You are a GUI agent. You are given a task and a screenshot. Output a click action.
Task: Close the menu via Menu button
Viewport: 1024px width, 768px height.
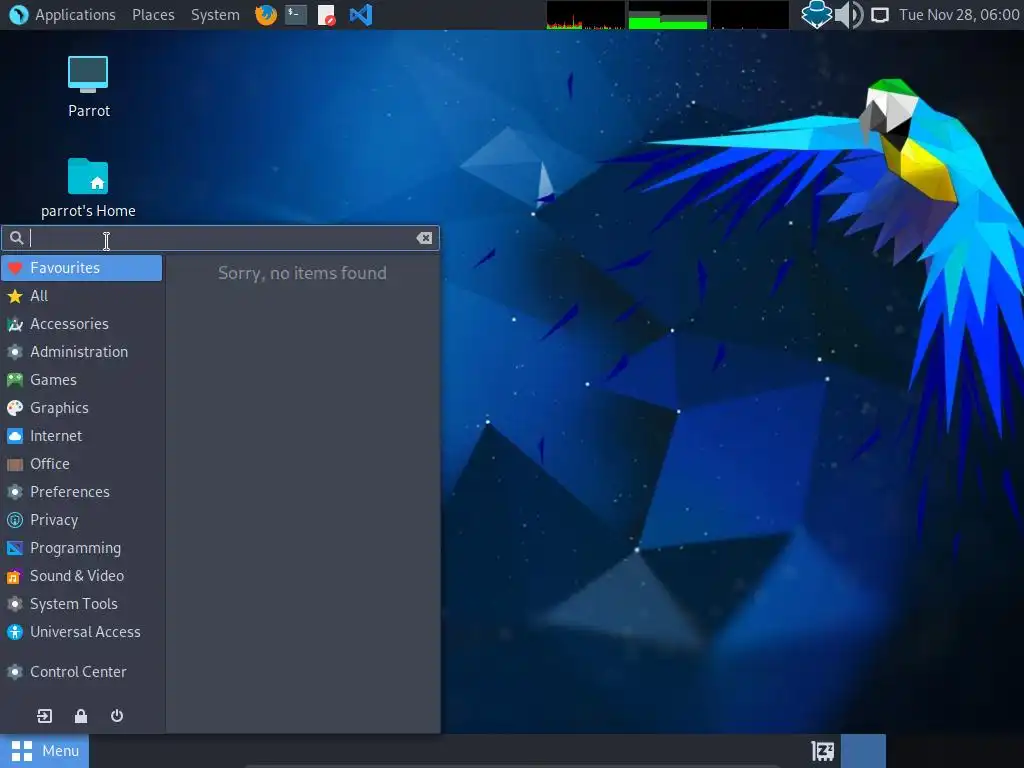pyautogui.click(x=44, y=751)
